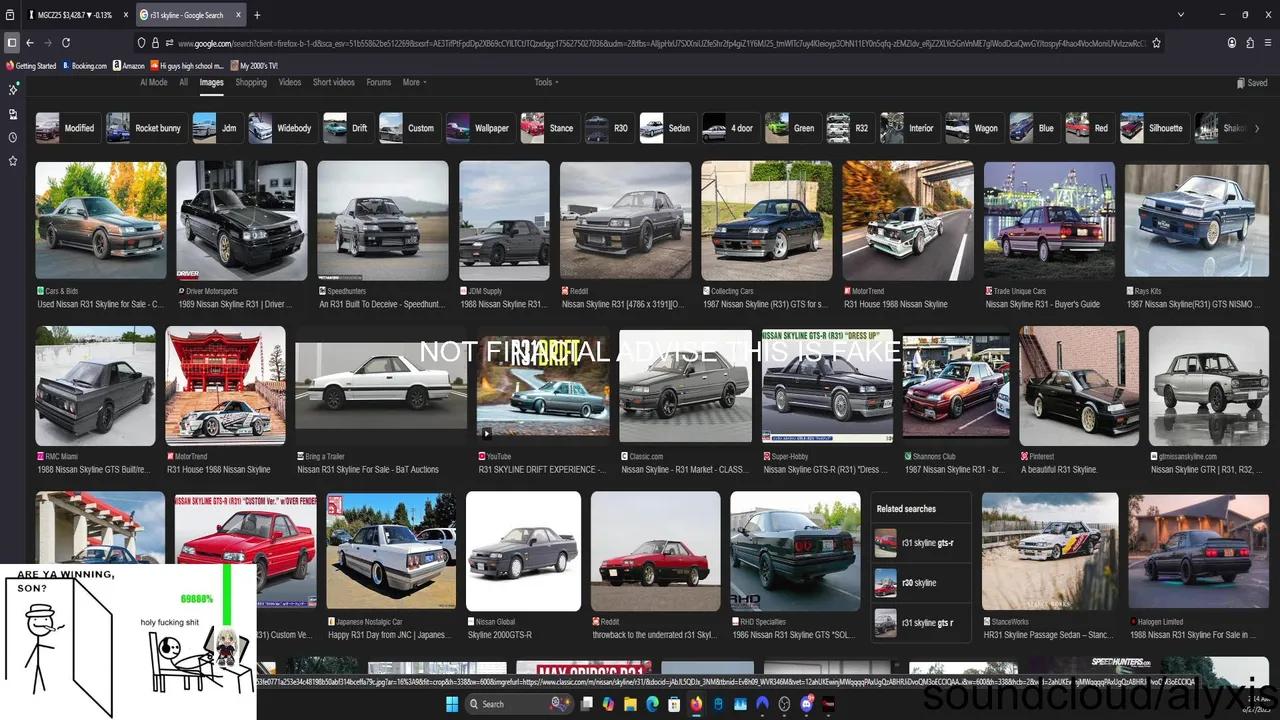Reload the page with the refresh icon

(66, 43)
